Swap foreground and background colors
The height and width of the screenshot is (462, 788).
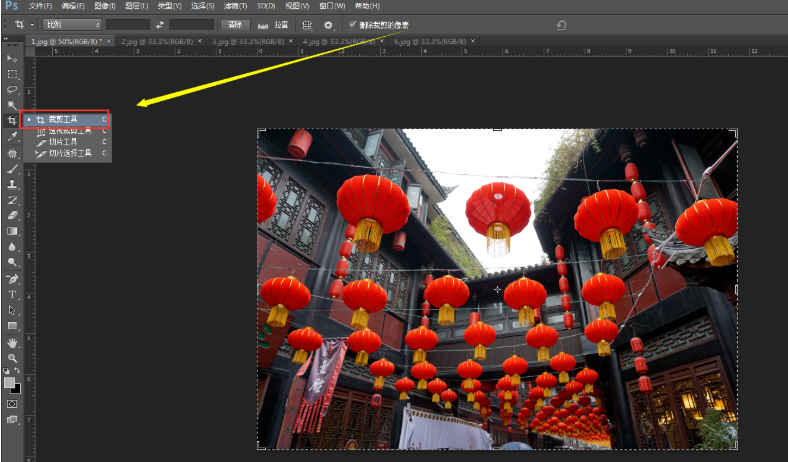click(x=17, y=371)
